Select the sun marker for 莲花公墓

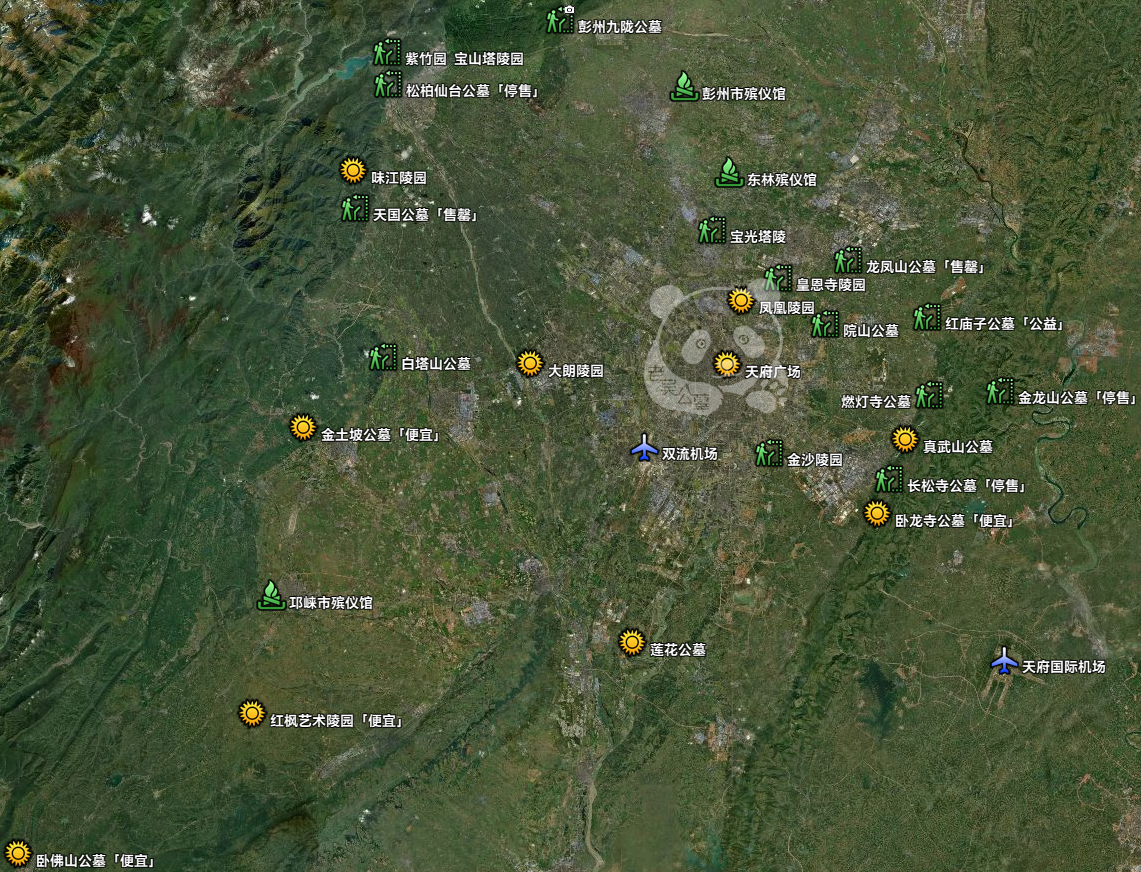tap(631, 642)
